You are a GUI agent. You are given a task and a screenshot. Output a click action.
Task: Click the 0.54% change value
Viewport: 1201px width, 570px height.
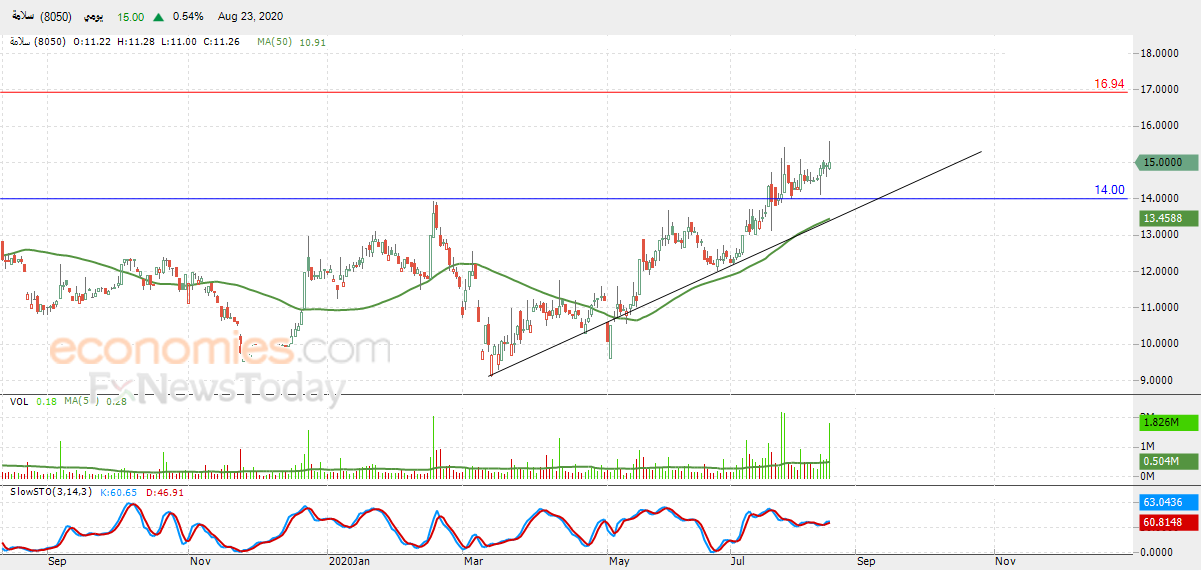click(x=188, y=17)
